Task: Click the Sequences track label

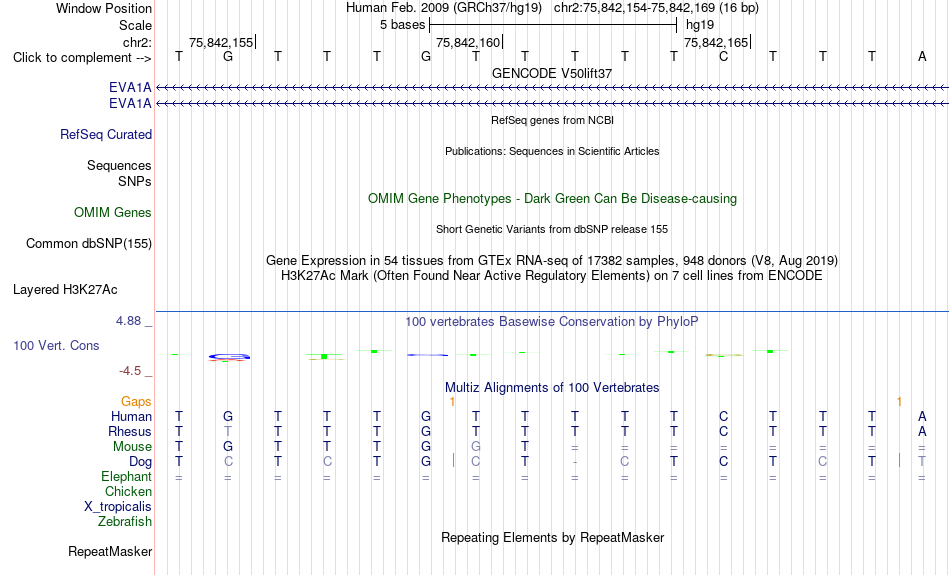Action: (x=119, y=165)
